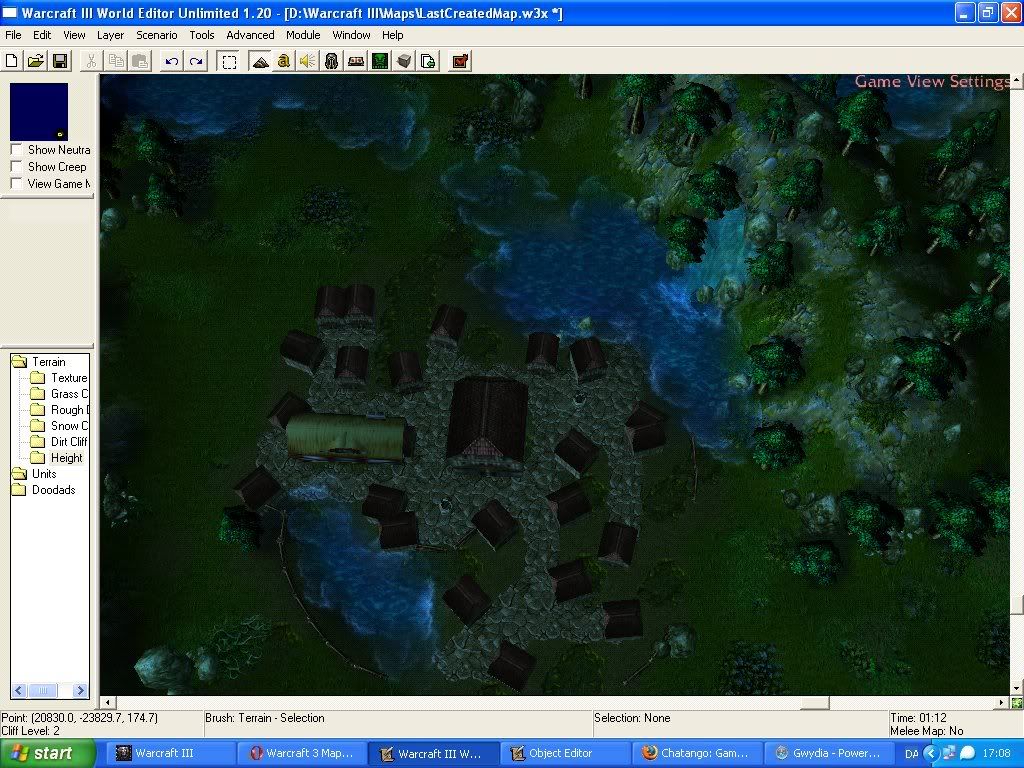Enable the Show Creep checkbox
Image resolution: width=1024 pixels, height=768 pixels.
point(16,167)
